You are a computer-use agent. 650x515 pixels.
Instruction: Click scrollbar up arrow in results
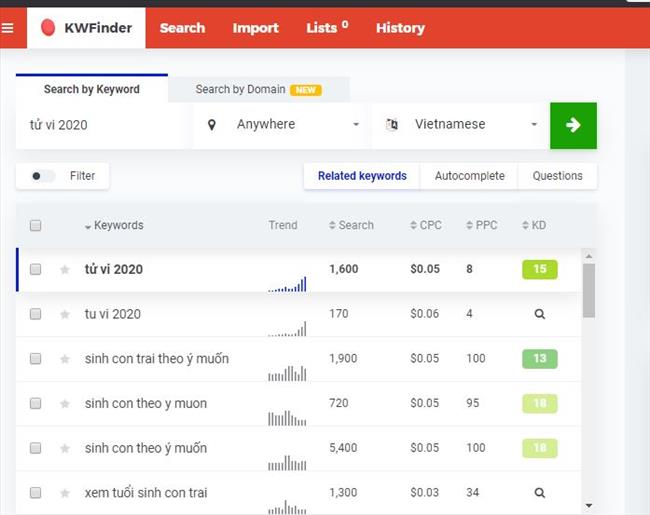click(x=589, y=256)
